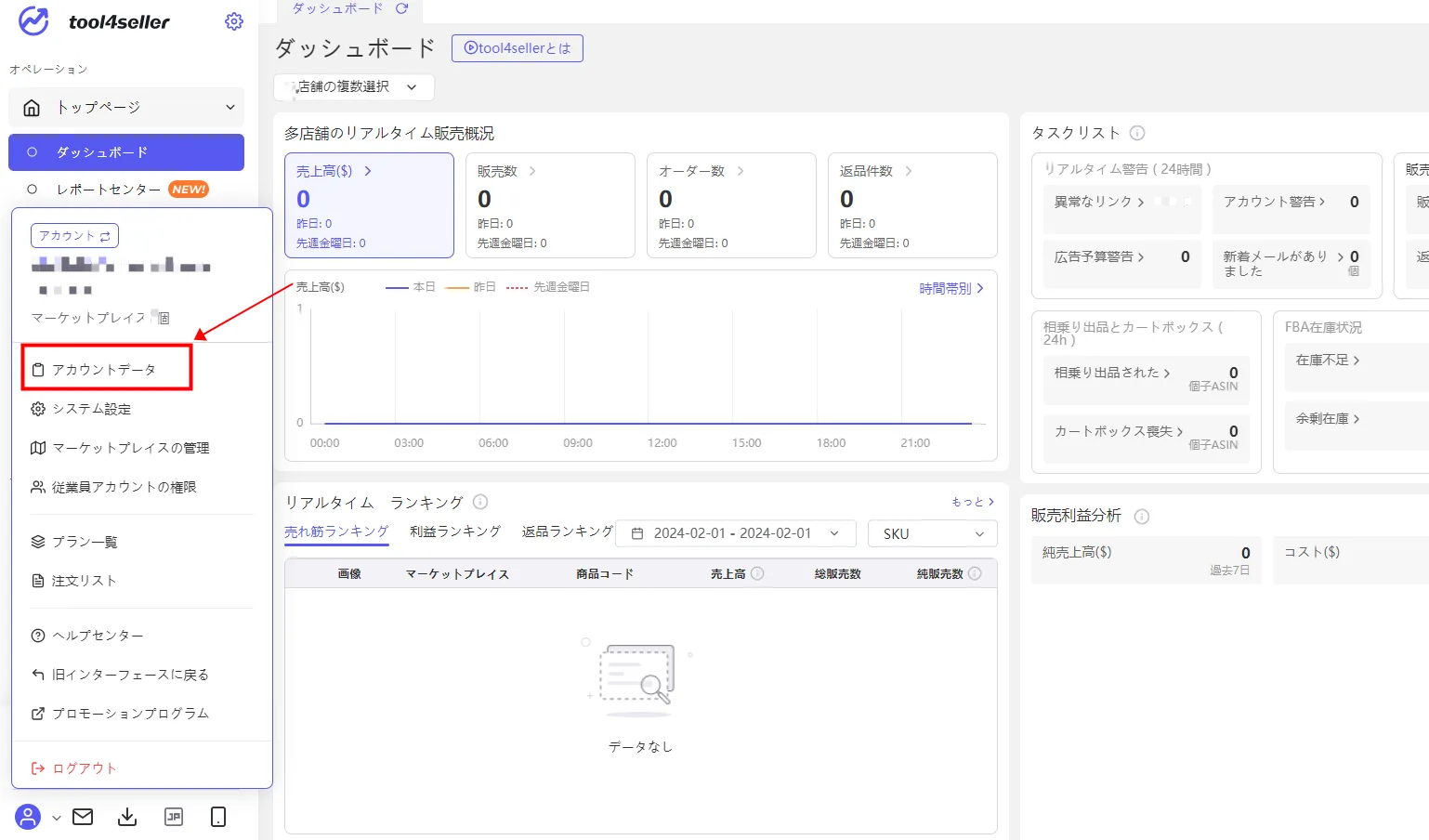This screenshot has height=840, width=1429.
Task: Switch to 売れ筋ランキング tab
Action: pyautogui.click(x=336, y=532)
